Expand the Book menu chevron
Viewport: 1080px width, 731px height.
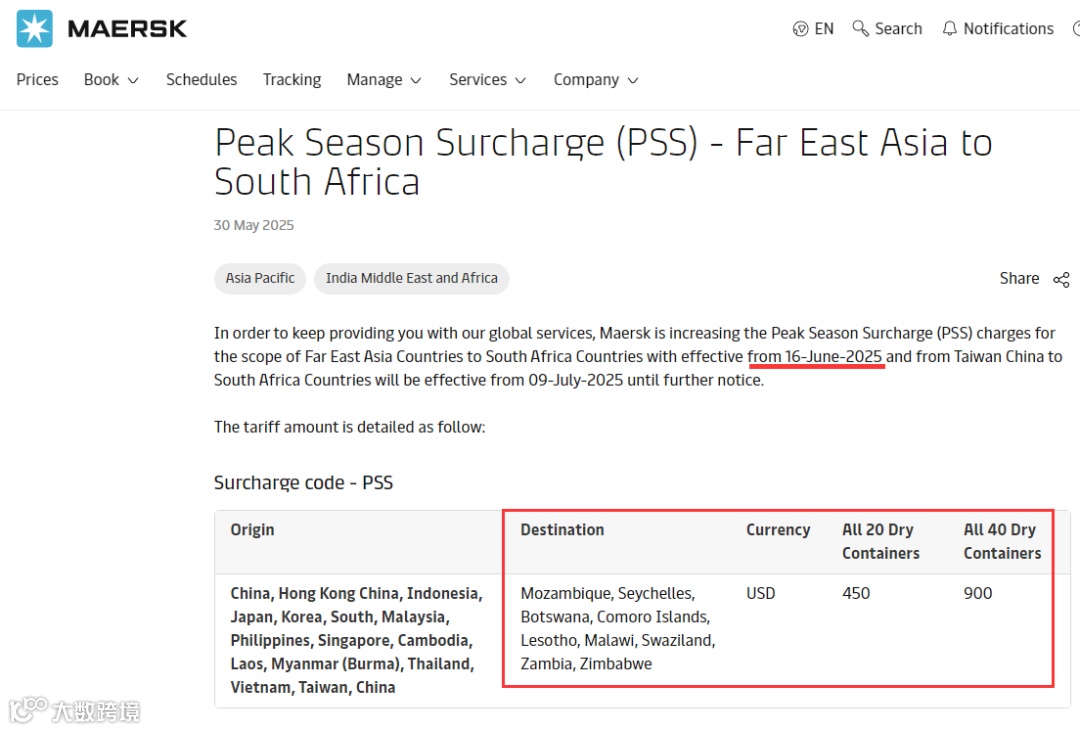click(x=133, y=80)
